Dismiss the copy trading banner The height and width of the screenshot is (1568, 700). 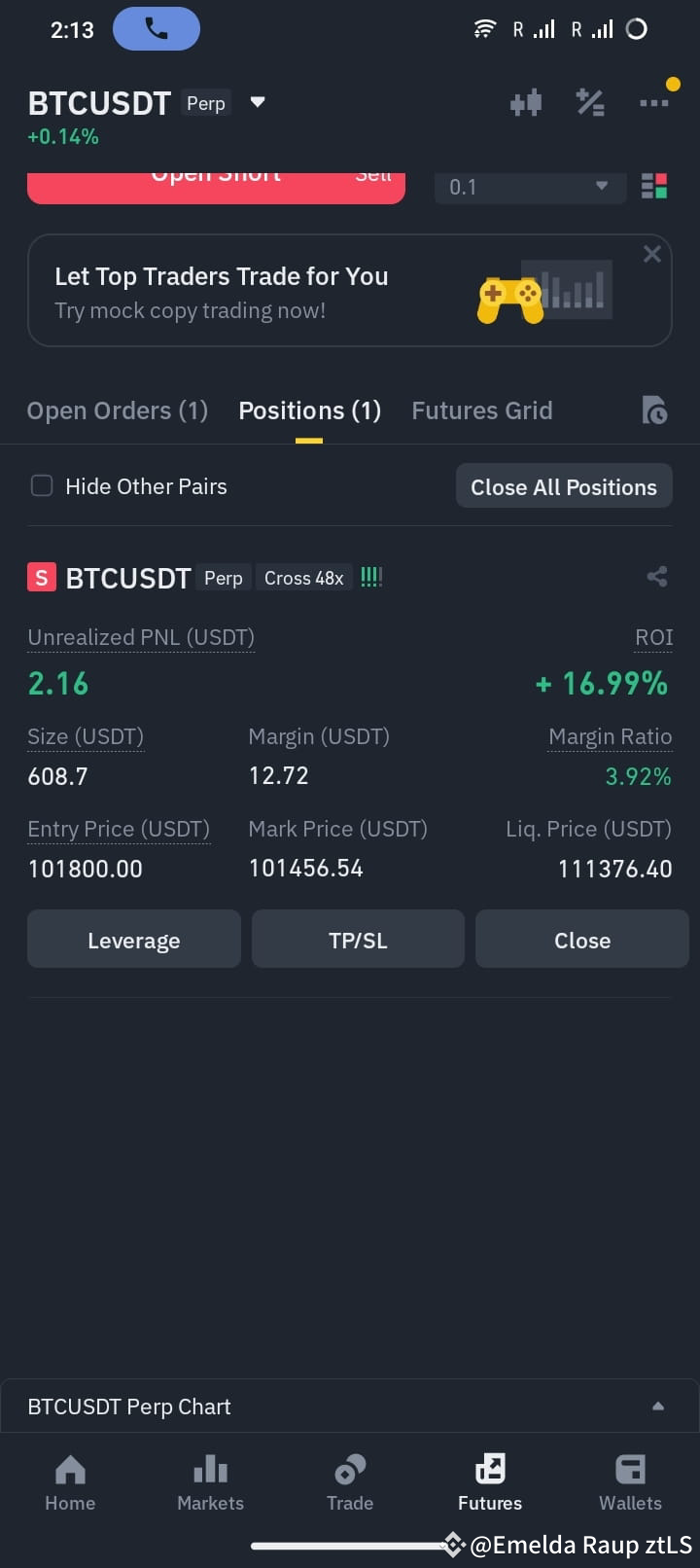[x=652, y=254]
